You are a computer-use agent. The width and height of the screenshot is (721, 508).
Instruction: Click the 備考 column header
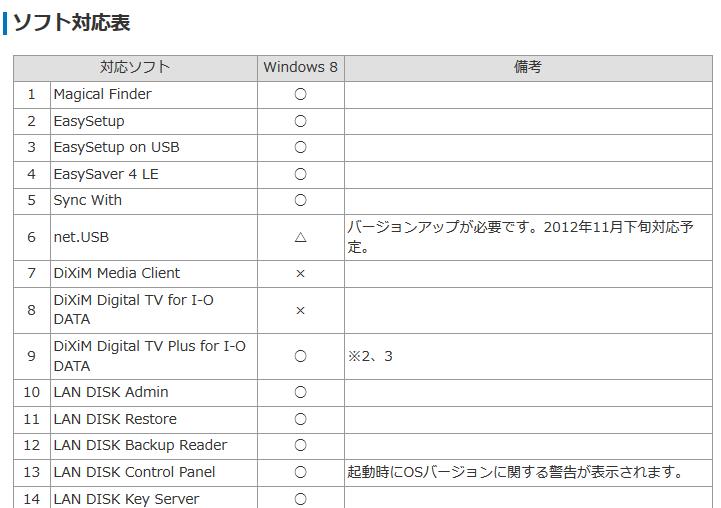coord(527,67)
